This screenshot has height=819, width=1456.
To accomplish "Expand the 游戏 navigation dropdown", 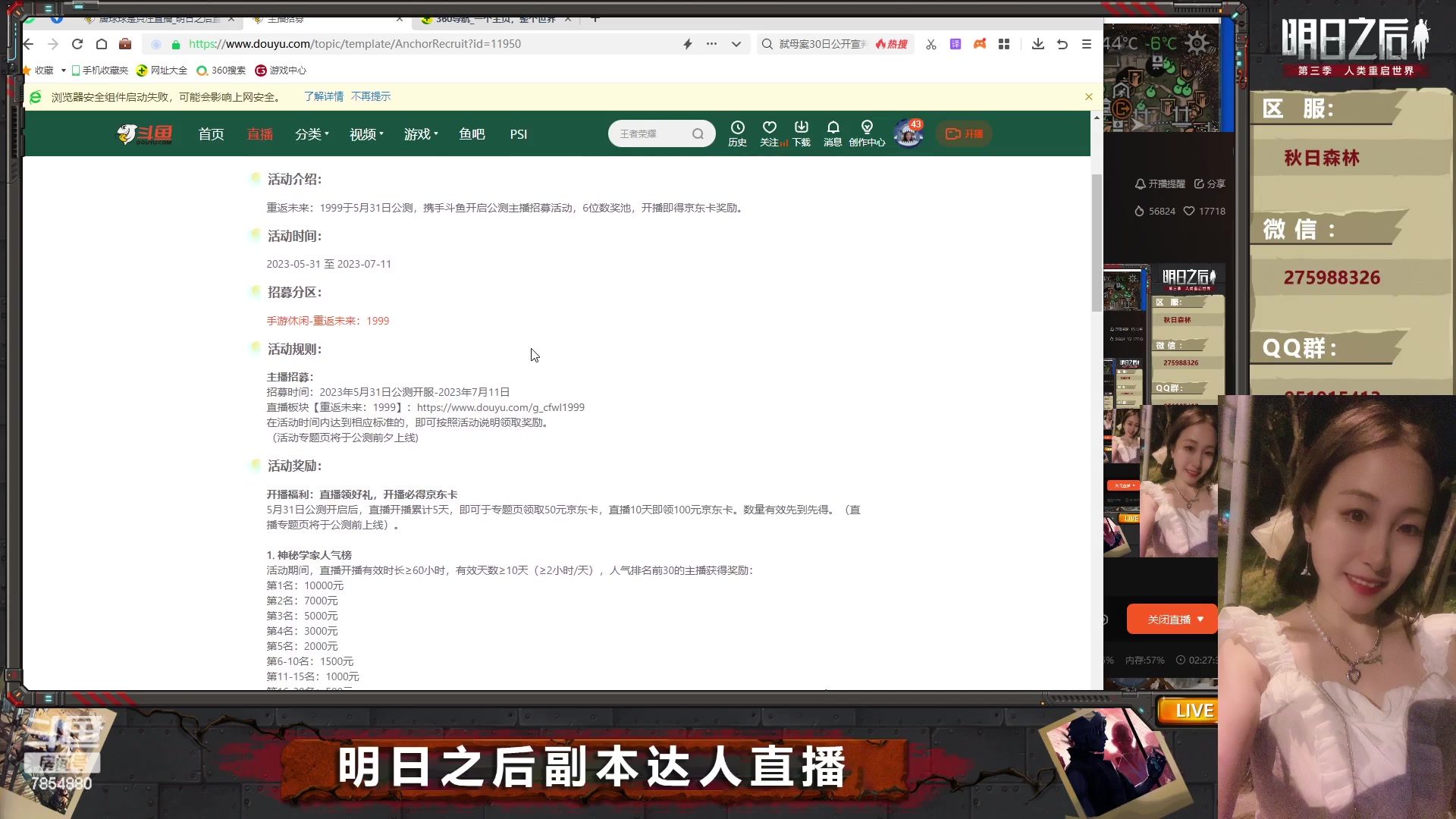I will [x=421, y=134].
